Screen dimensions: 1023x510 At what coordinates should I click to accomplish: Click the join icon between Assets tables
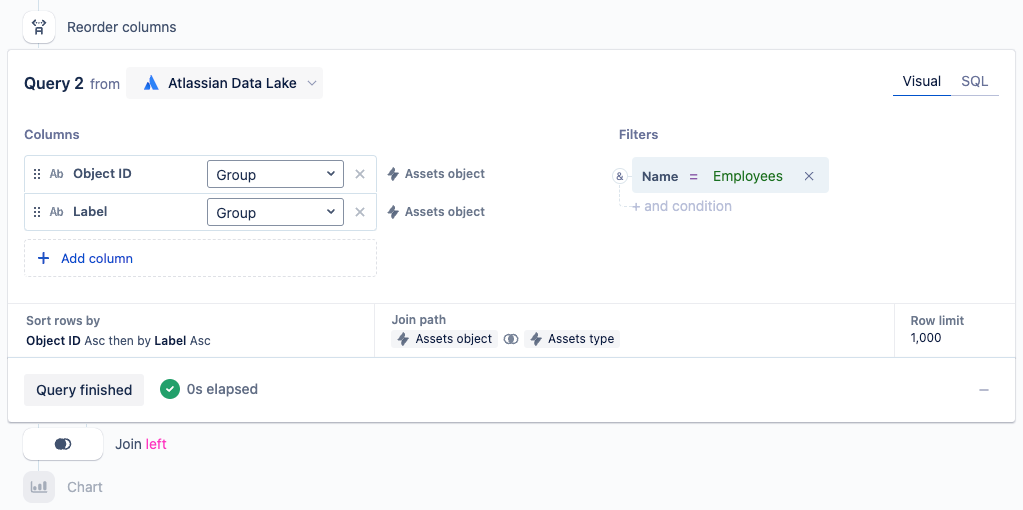click(511, 339)
